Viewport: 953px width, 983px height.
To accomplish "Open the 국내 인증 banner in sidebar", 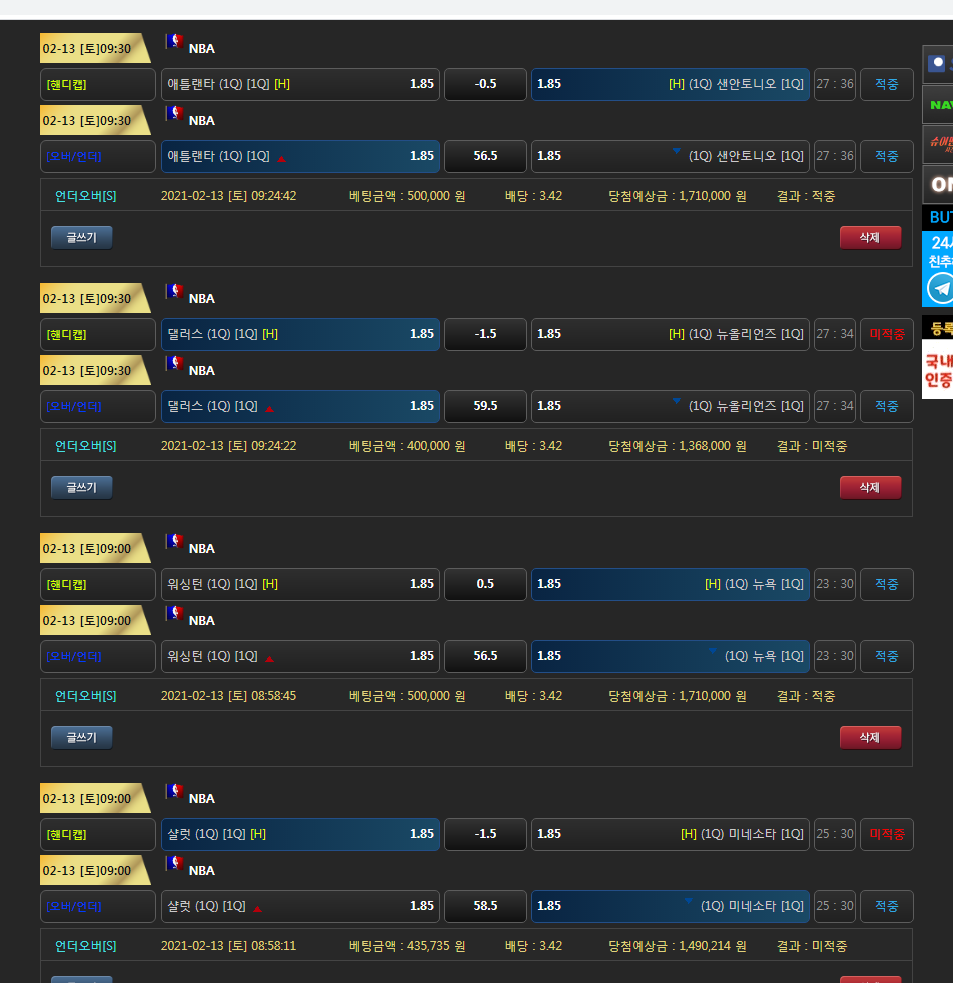I will 938,370.
